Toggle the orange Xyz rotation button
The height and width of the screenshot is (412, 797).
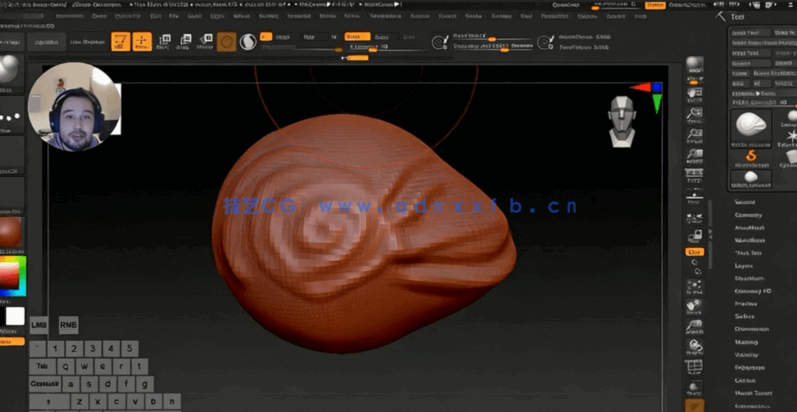click(x=694, y=252)
